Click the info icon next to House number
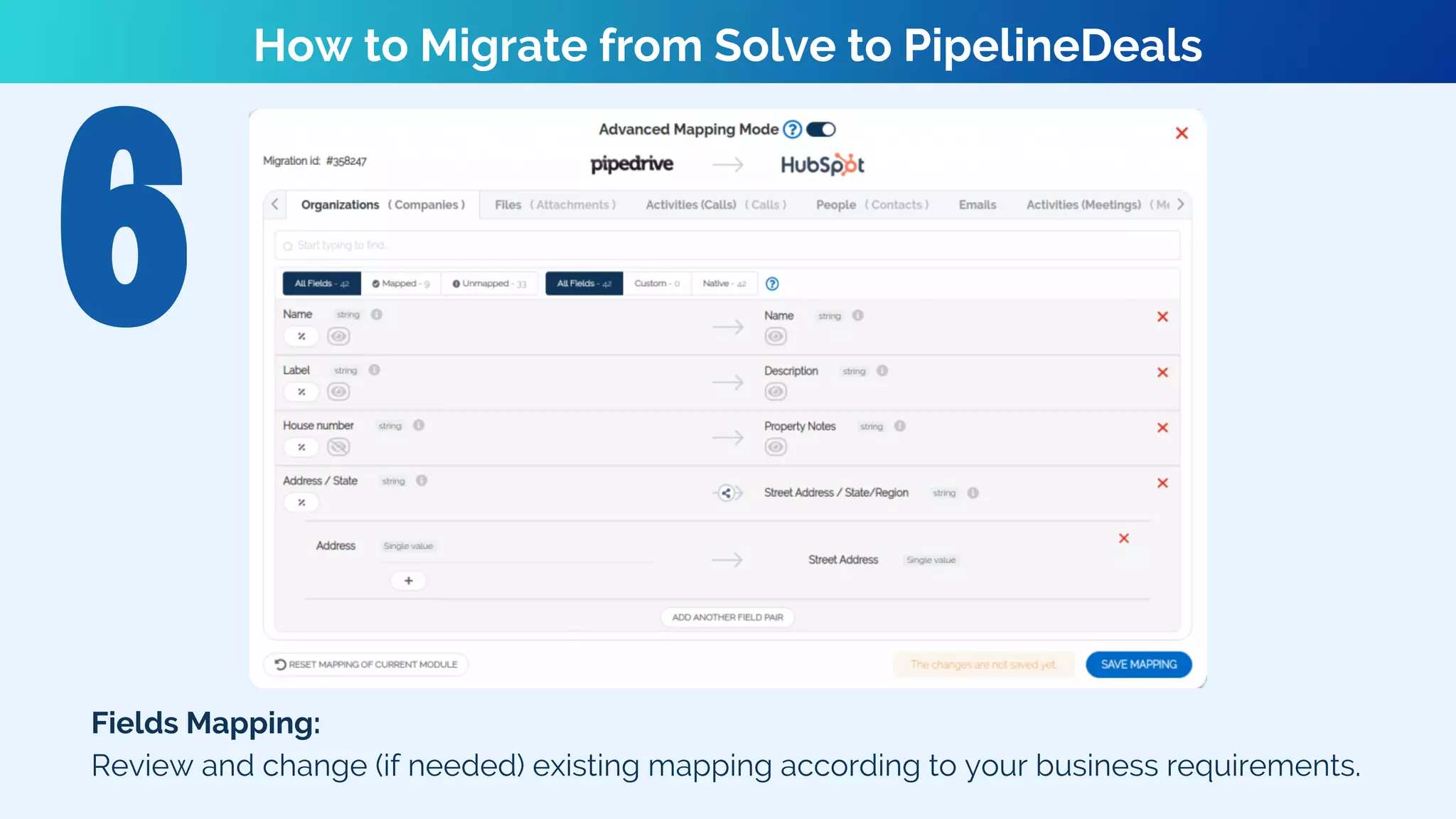 pos(419,425)
